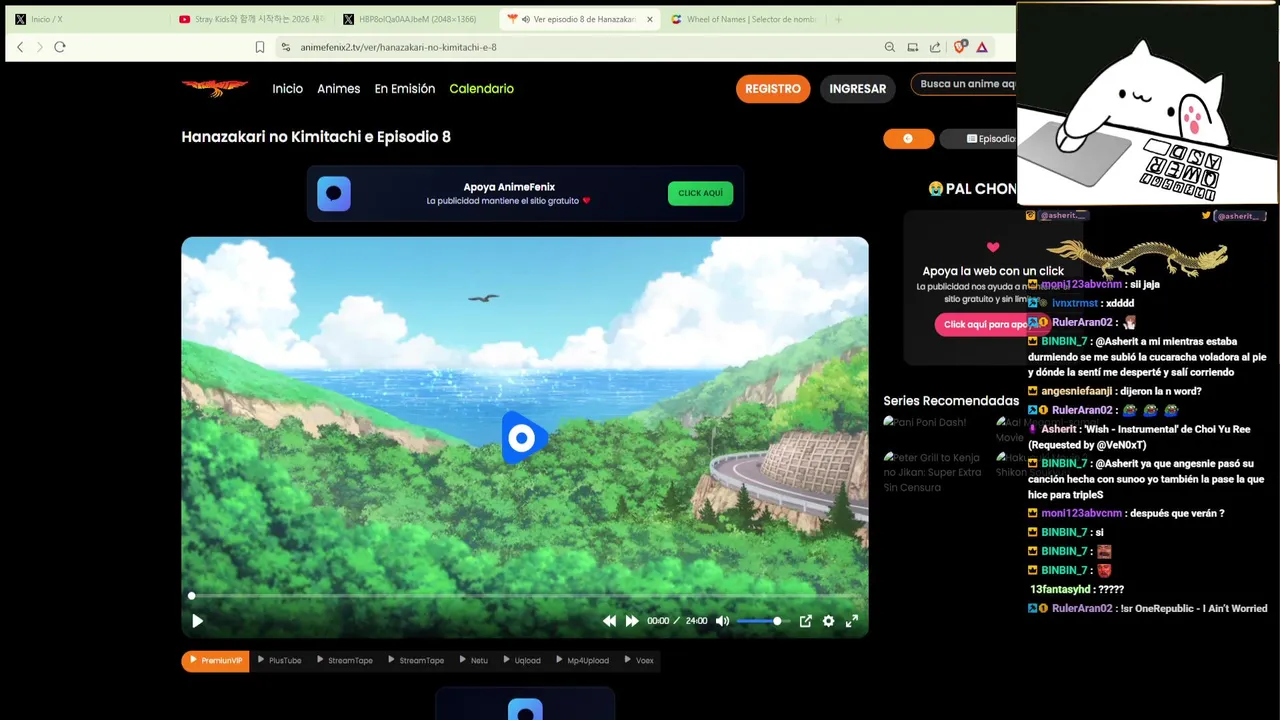Image resolution: width=1280 pixels, height=720 pixels.
Task: Click chat username 13fantasyhd
Action: pos(1061,589)
